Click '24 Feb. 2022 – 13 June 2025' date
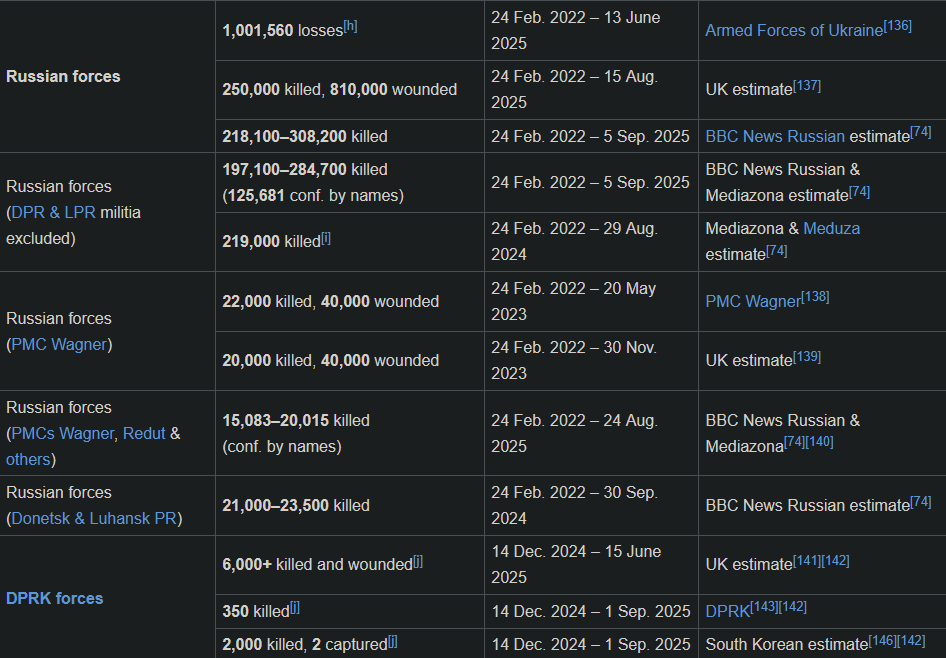Viewport: 946px width, 658px height. 576,31
